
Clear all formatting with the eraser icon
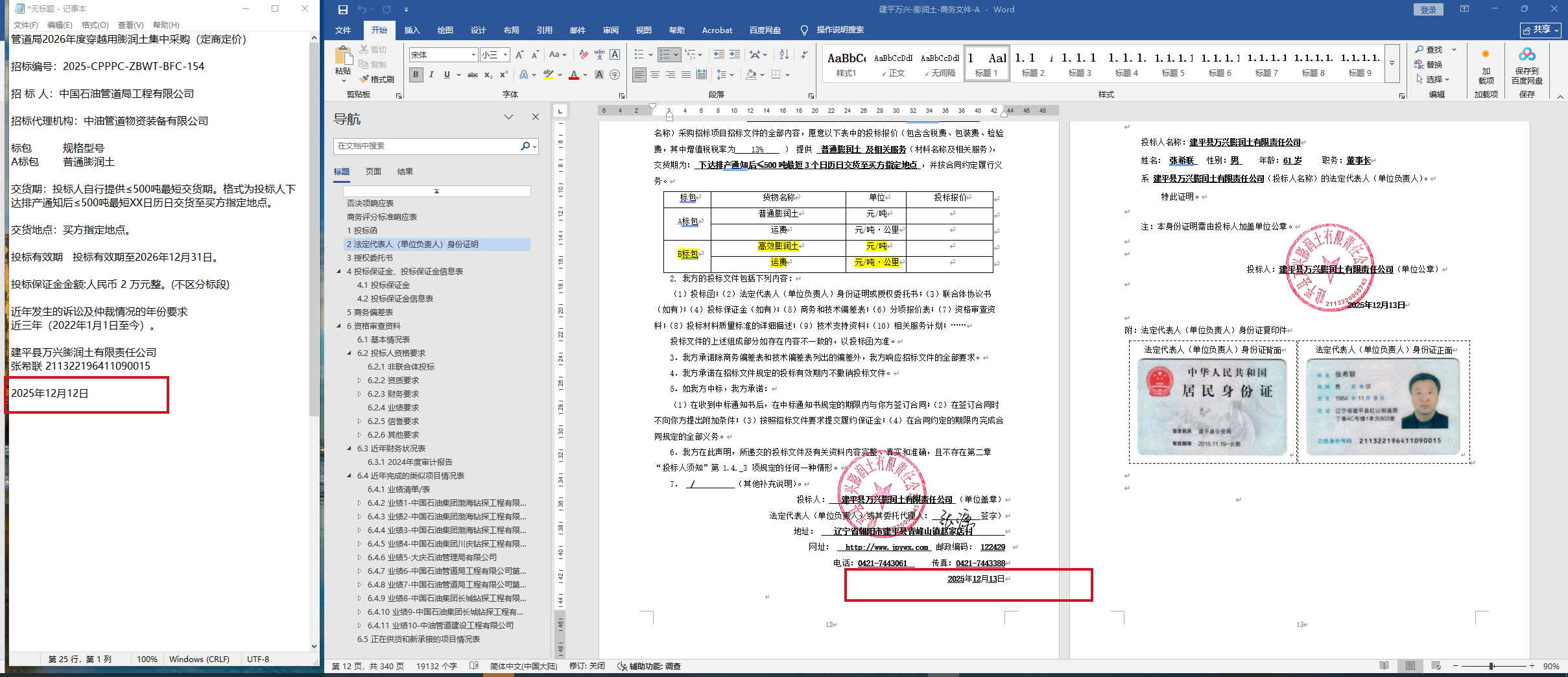pyautogui.click(x=584, y=55)
